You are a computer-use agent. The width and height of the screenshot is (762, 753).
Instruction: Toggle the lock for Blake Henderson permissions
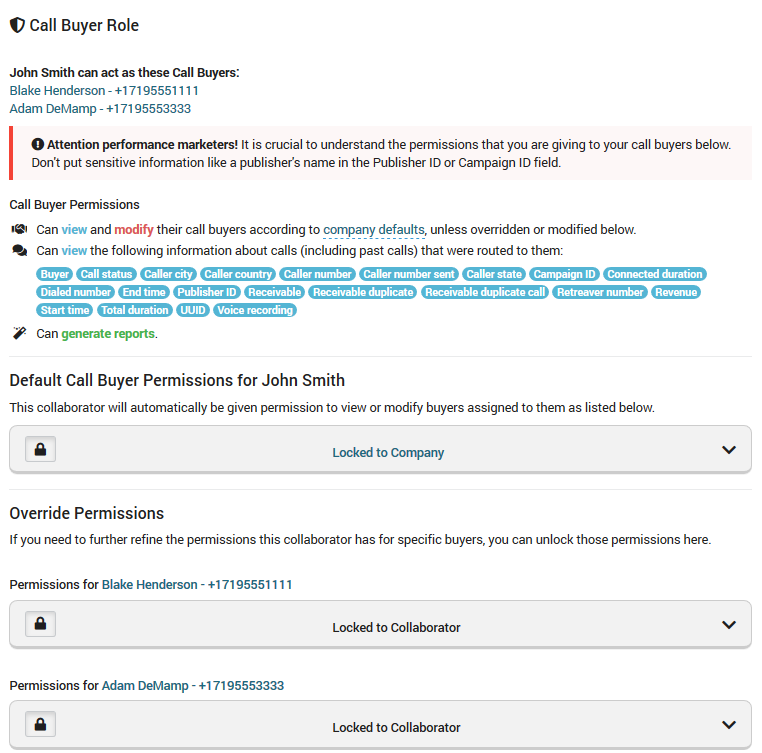point(40,625)
